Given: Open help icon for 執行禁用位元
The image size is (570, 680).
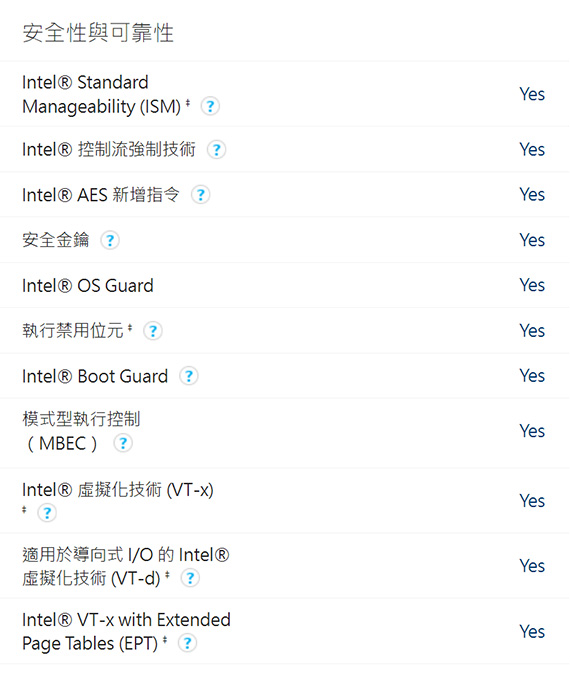Looking at the screenshot, I should point(153,331).
